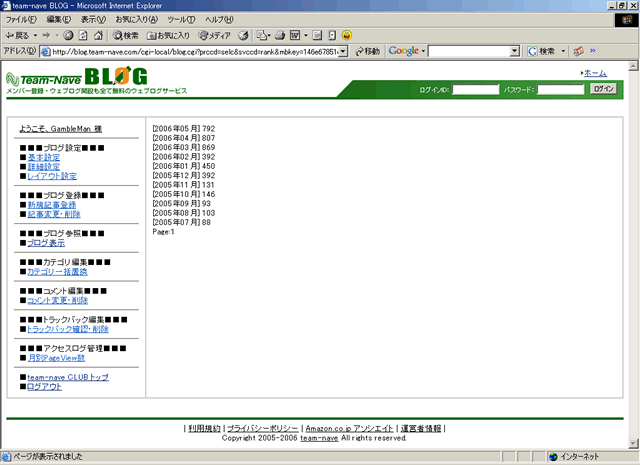This screenshot has height=465, width=640.
Task: Focus the パスワード input field
Action: click(560, 89)
